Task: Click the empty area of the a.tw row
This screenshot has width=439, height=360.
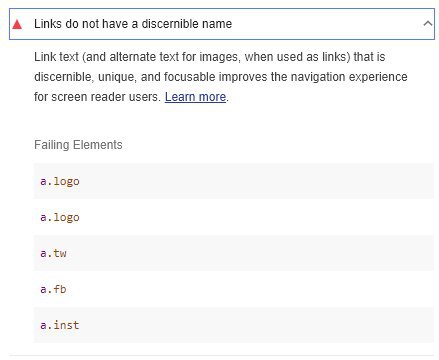Action: [250, 253]
